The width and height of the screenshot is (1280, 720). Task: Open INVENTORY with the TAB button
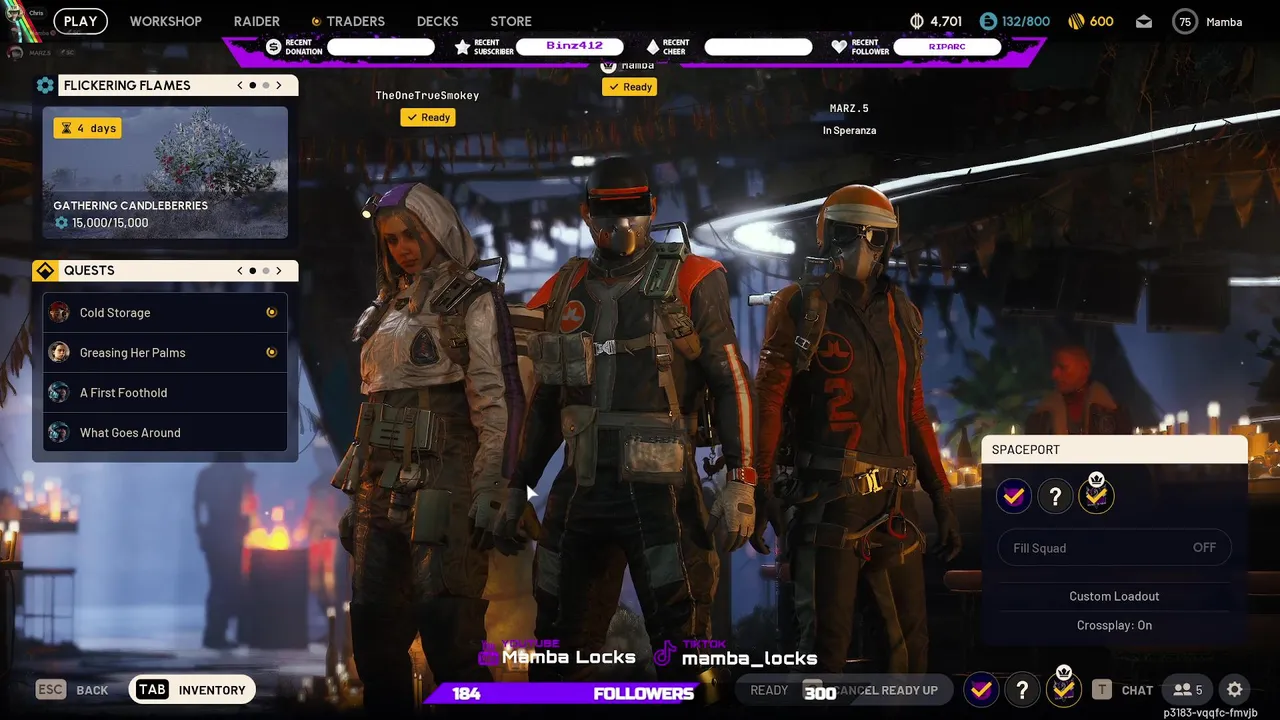(192, 689)
